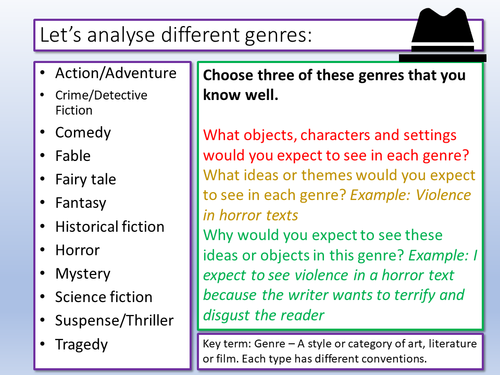Click the black detective hat icon

pyautogui.click(x=443, y=34)
